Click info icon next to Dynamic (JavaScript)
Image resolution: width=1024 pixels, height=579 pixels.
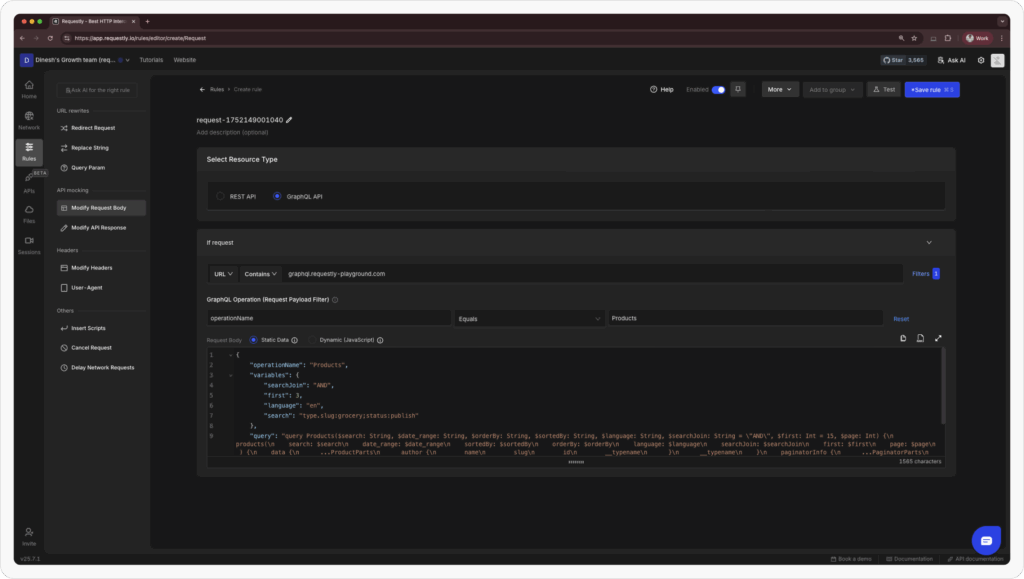coord(380,340)
